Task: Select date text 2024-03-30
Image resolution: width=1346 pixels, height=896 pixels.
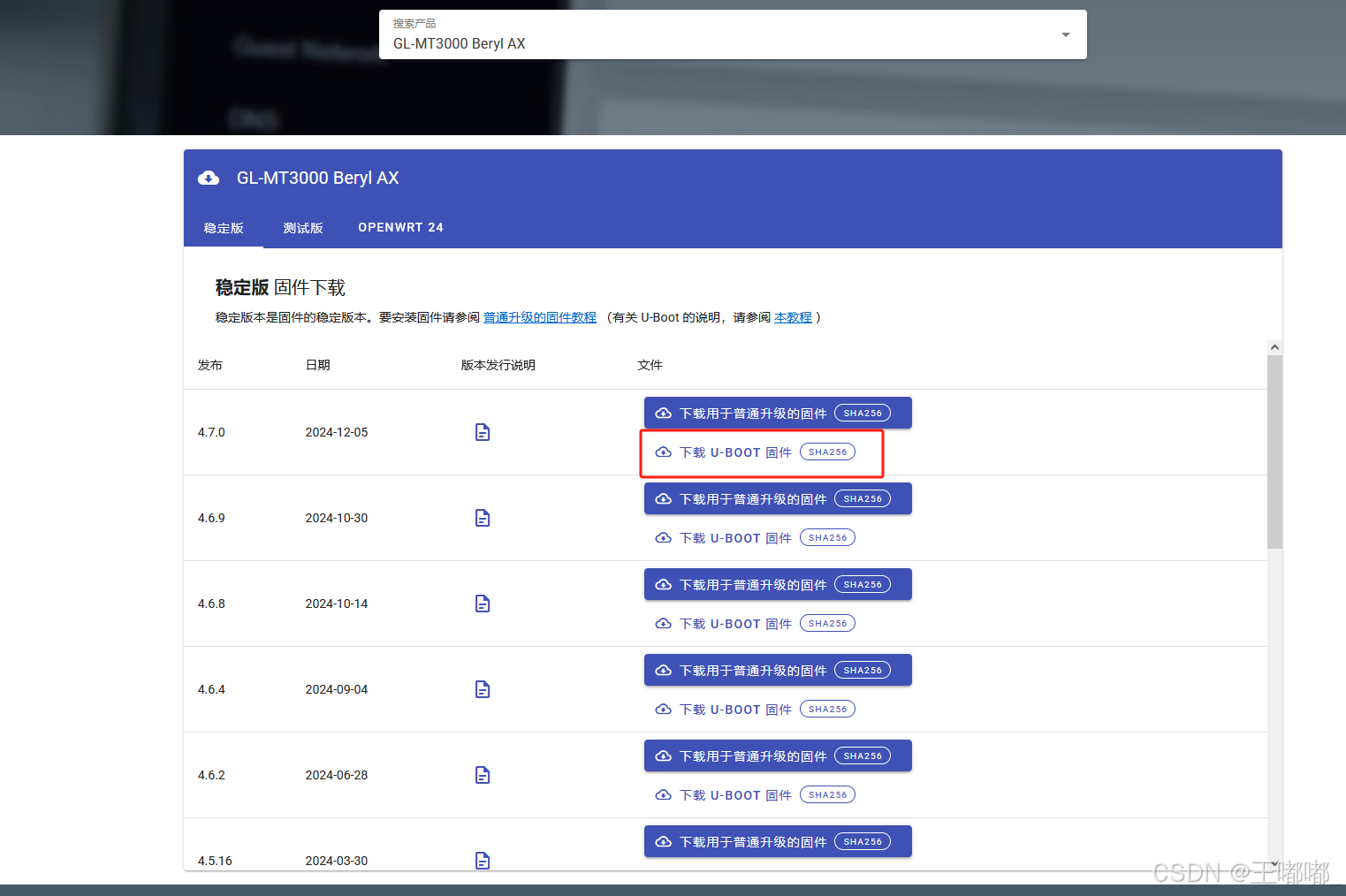Action: (337, 861)
